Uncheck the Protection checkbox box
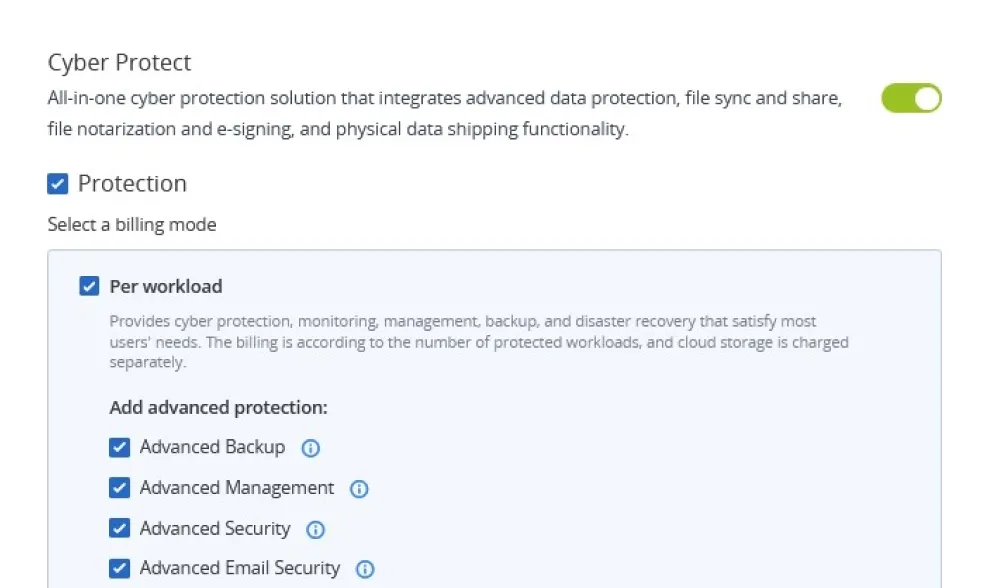Image resolution: width=996 pixels, height=588 pixels. point(58,184)
